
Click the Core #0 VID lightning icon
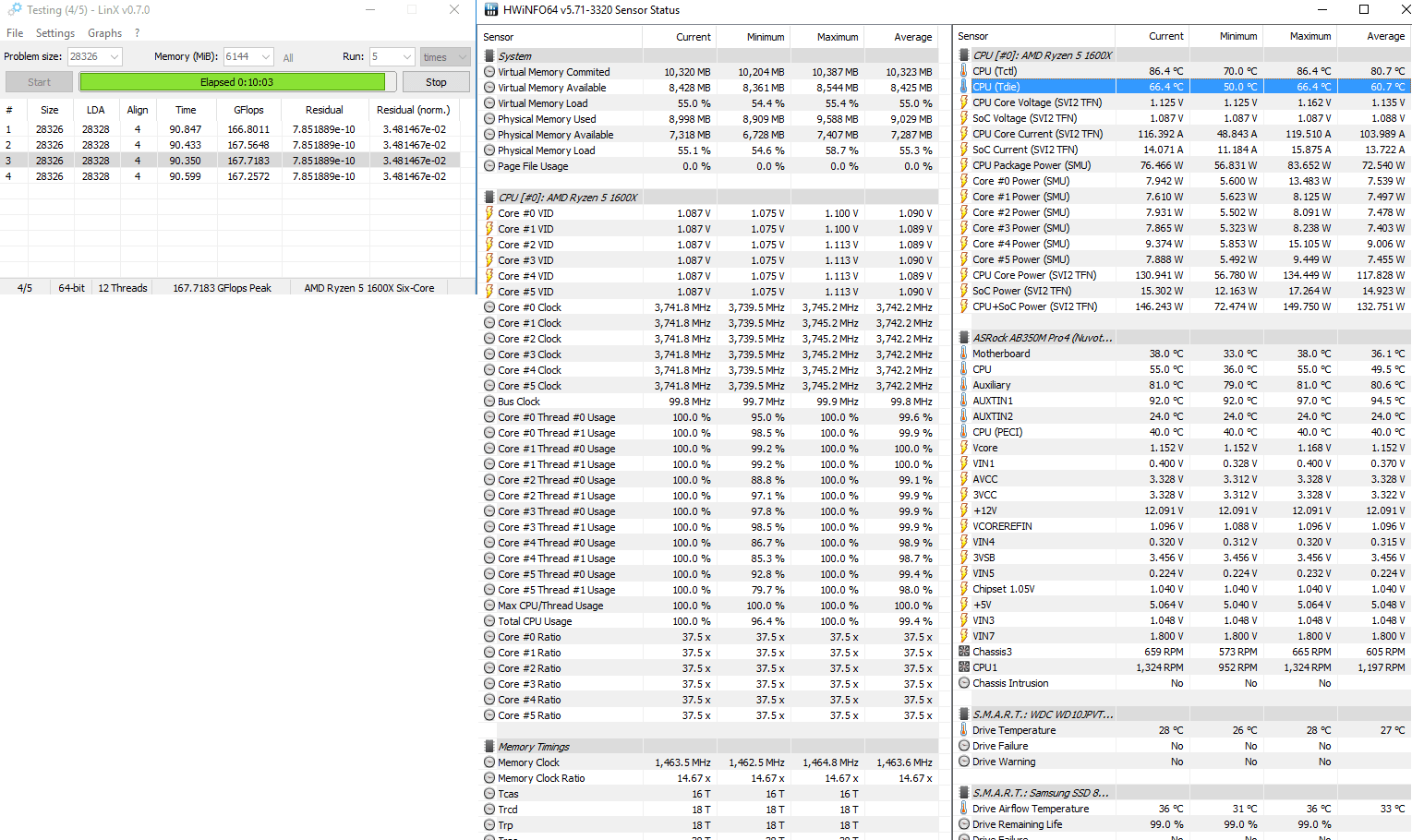point(489,213)
